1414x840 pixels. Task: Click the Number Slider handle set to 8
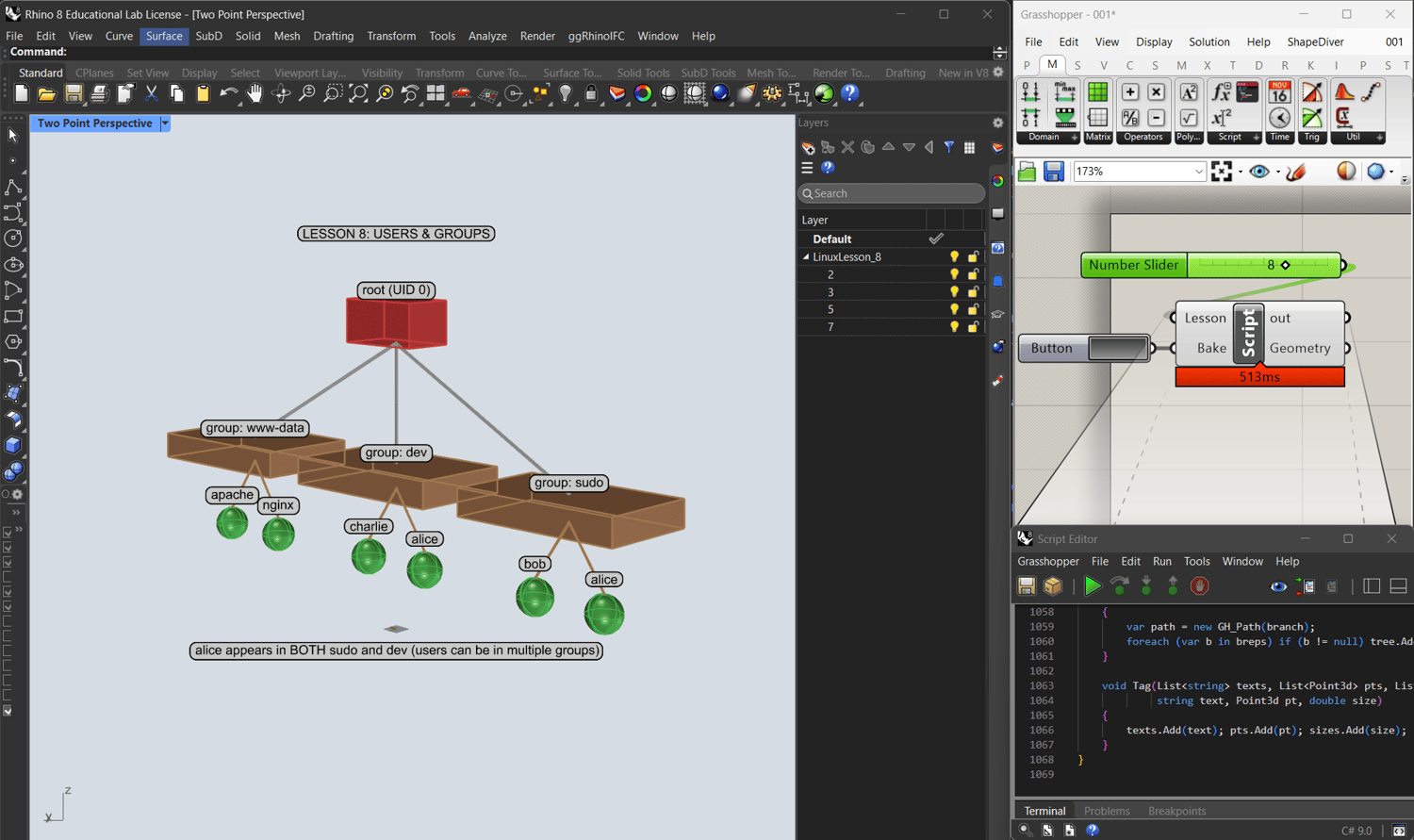click(1285, 265)
